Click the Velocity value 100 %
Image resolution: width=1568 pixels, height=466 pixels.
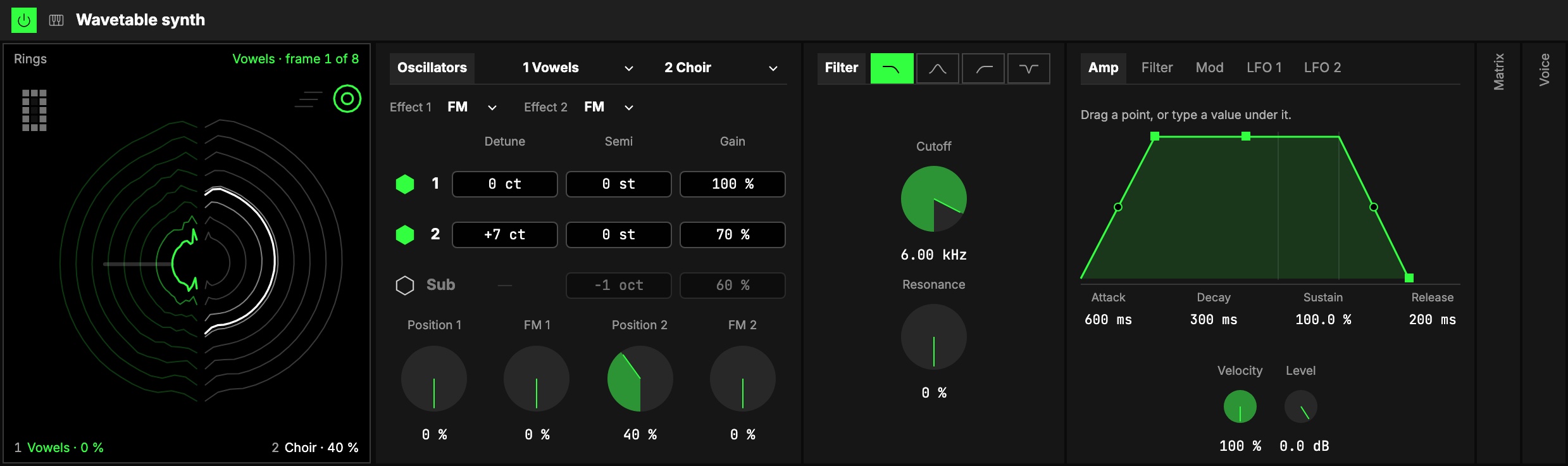1240,446
